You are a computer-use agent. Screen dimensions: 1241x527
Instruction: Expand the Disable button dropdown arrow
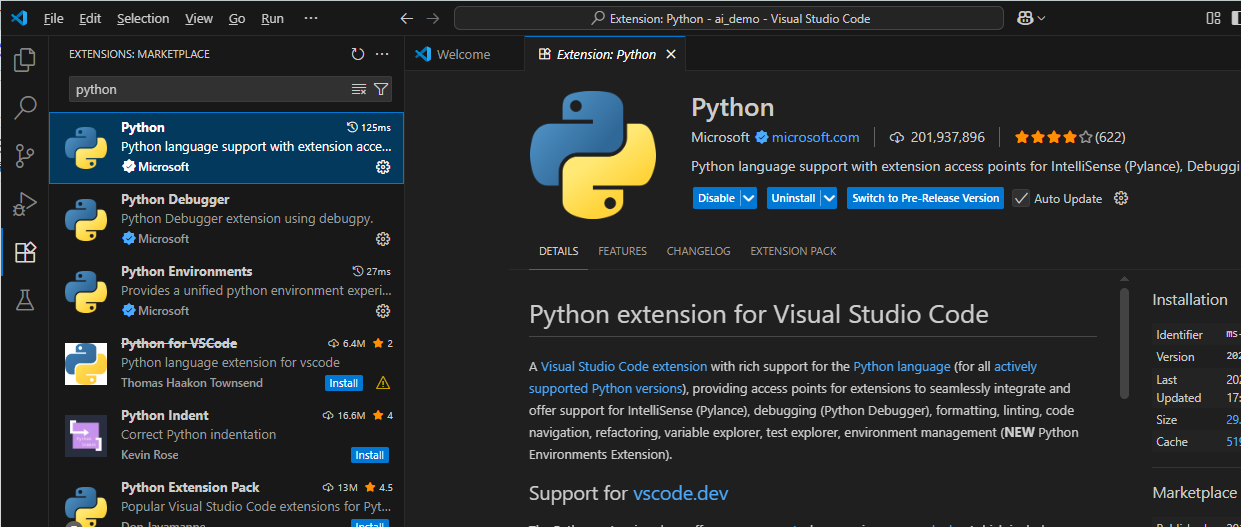pos(748,198)
